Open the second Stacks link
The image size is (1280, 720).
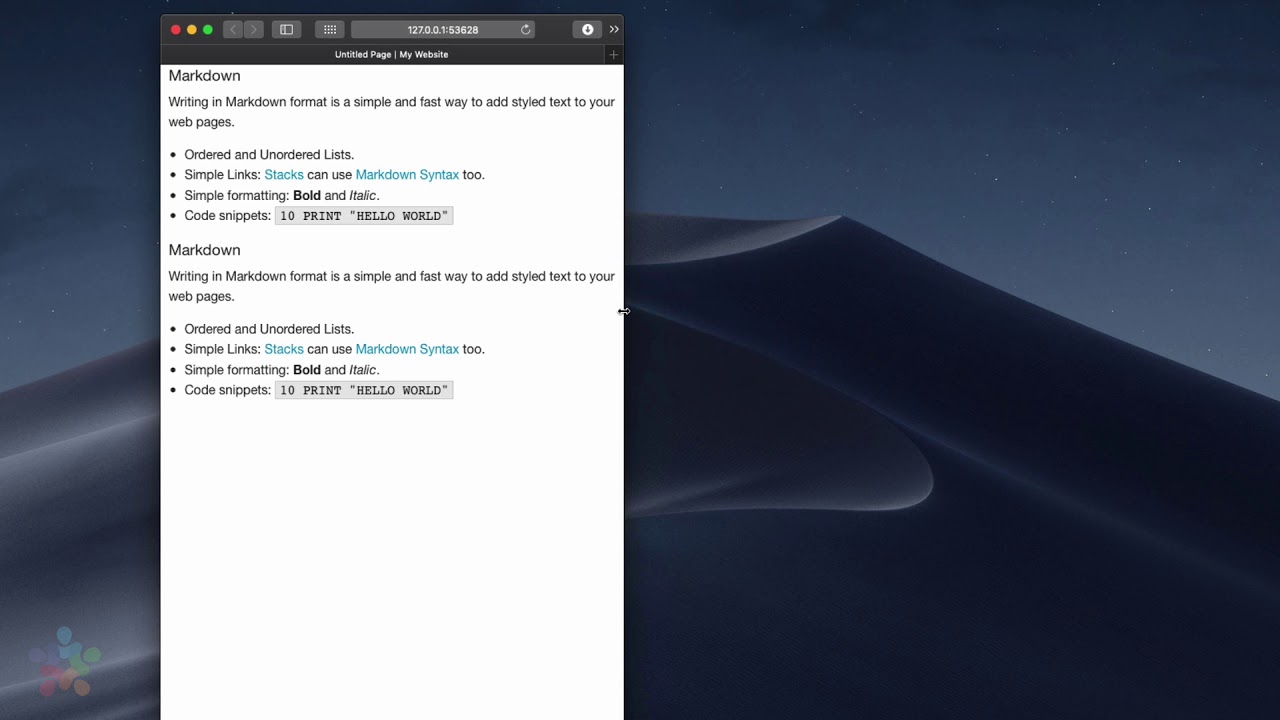(284, 349)
